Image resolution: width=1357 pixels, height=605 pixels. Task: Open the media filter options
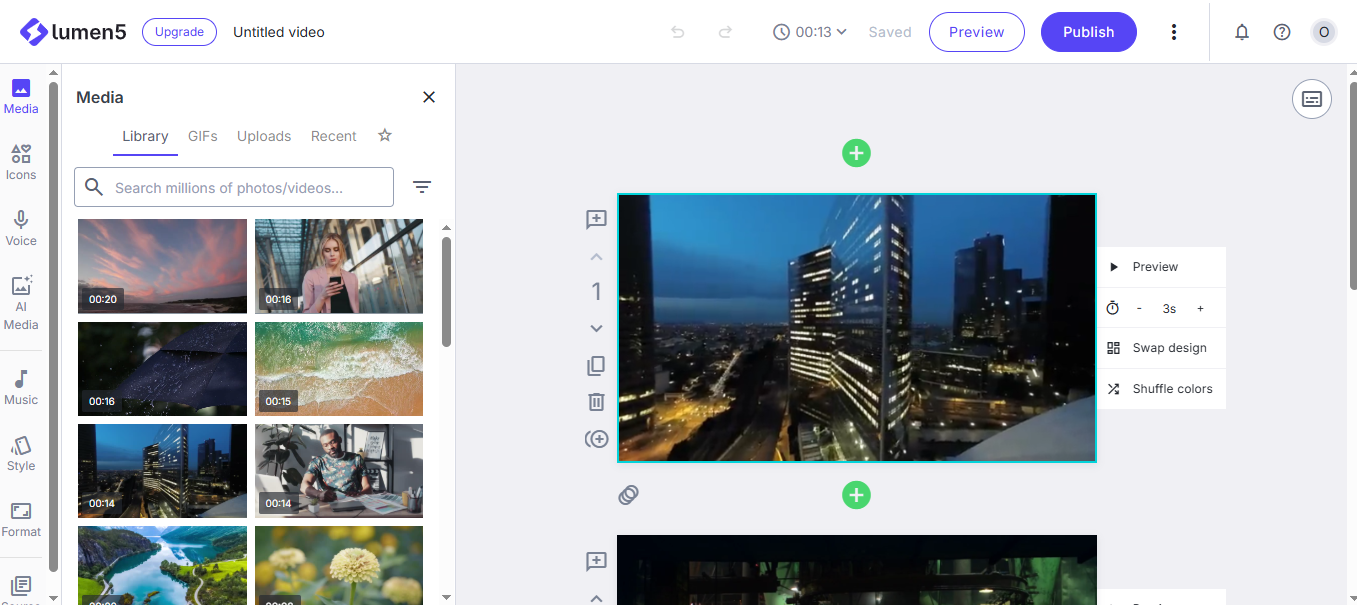tap(422, 187)
